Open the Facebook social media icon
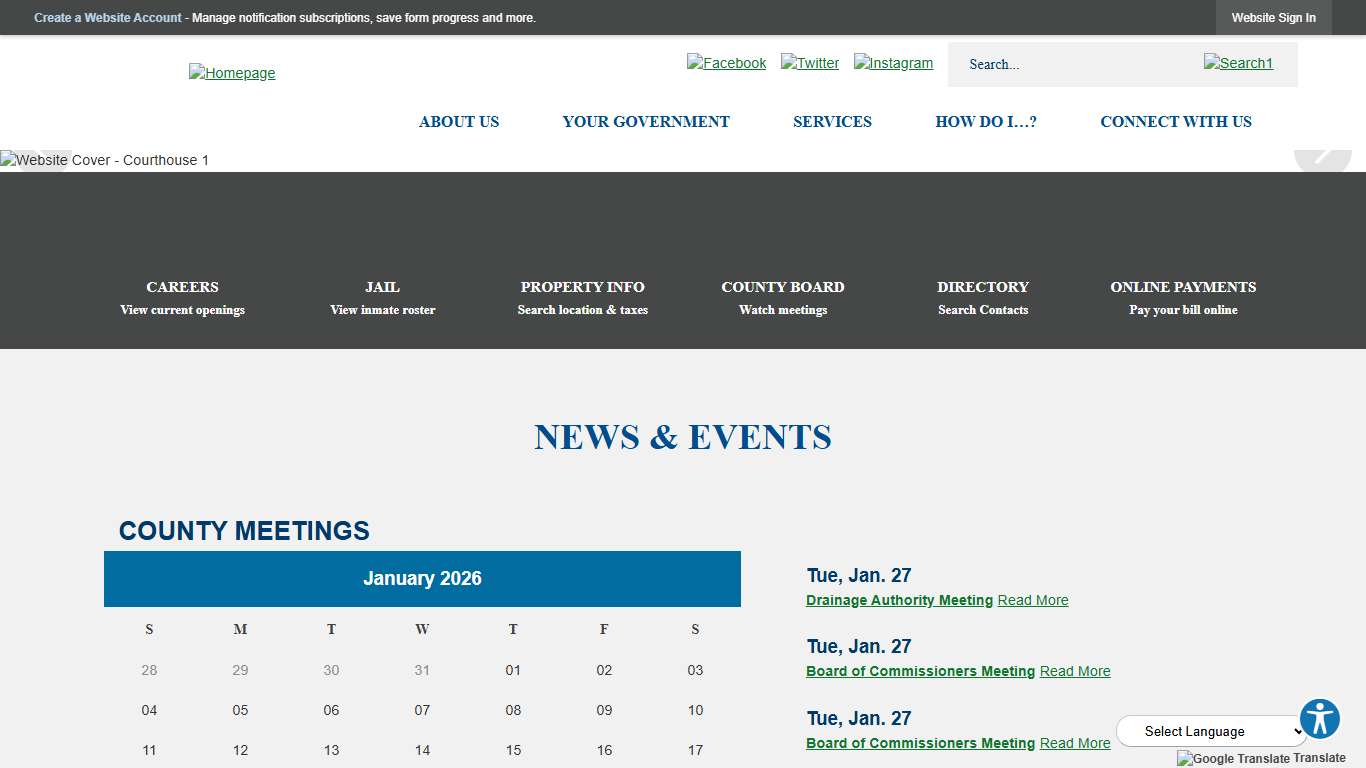1366x768 pixels. click(726, 62)
